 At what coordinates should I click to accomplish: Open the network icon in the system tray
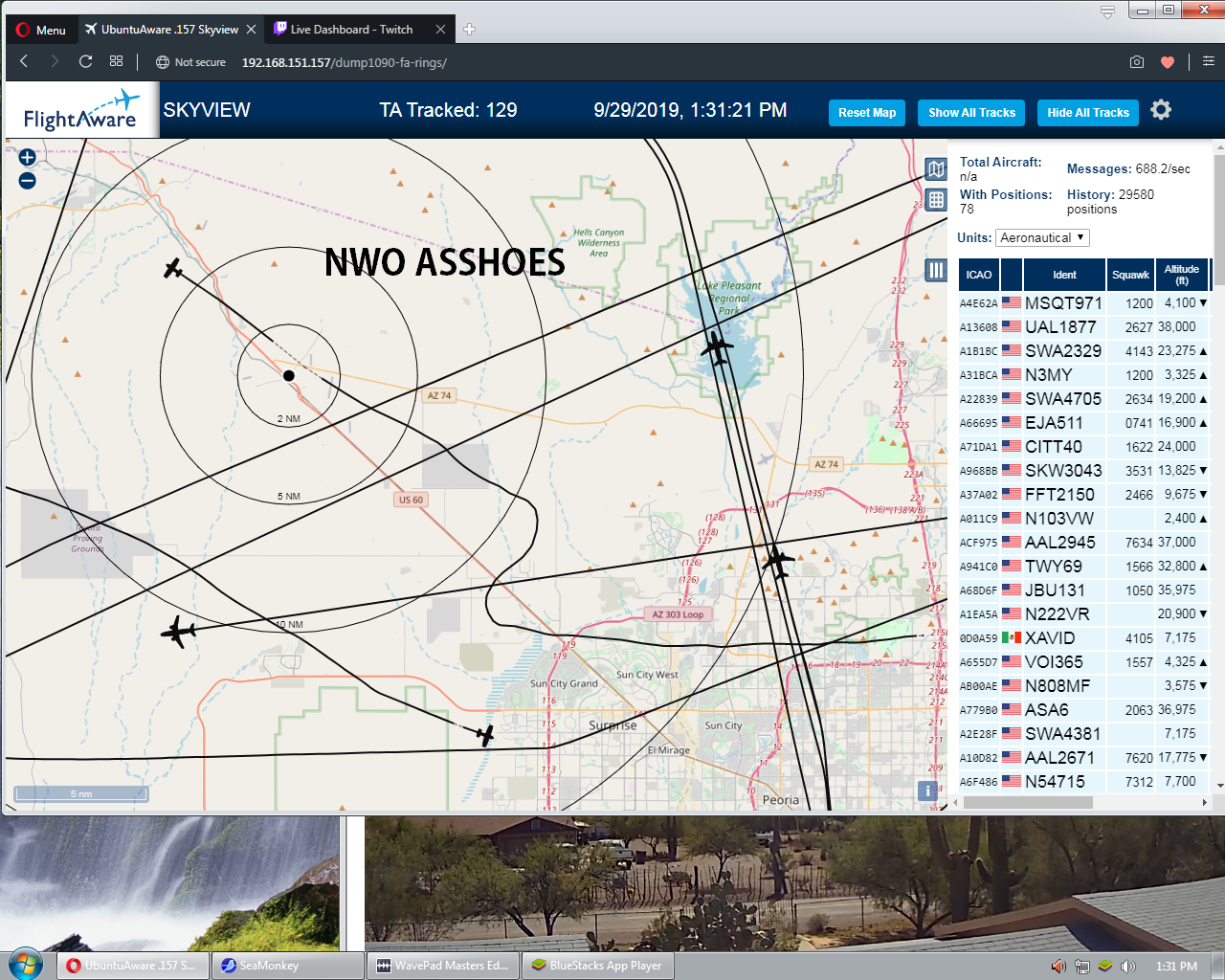tap(1081, 967)
